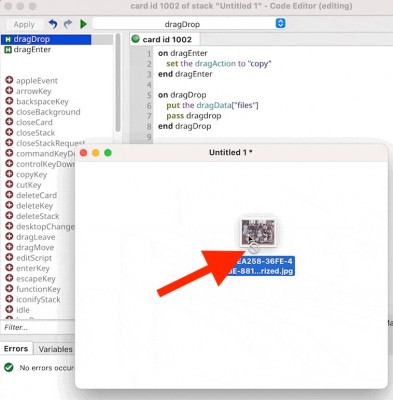The image size is (393, 400).
Task: Open the dragDrop handler dropdown
Action: point(189,24)
